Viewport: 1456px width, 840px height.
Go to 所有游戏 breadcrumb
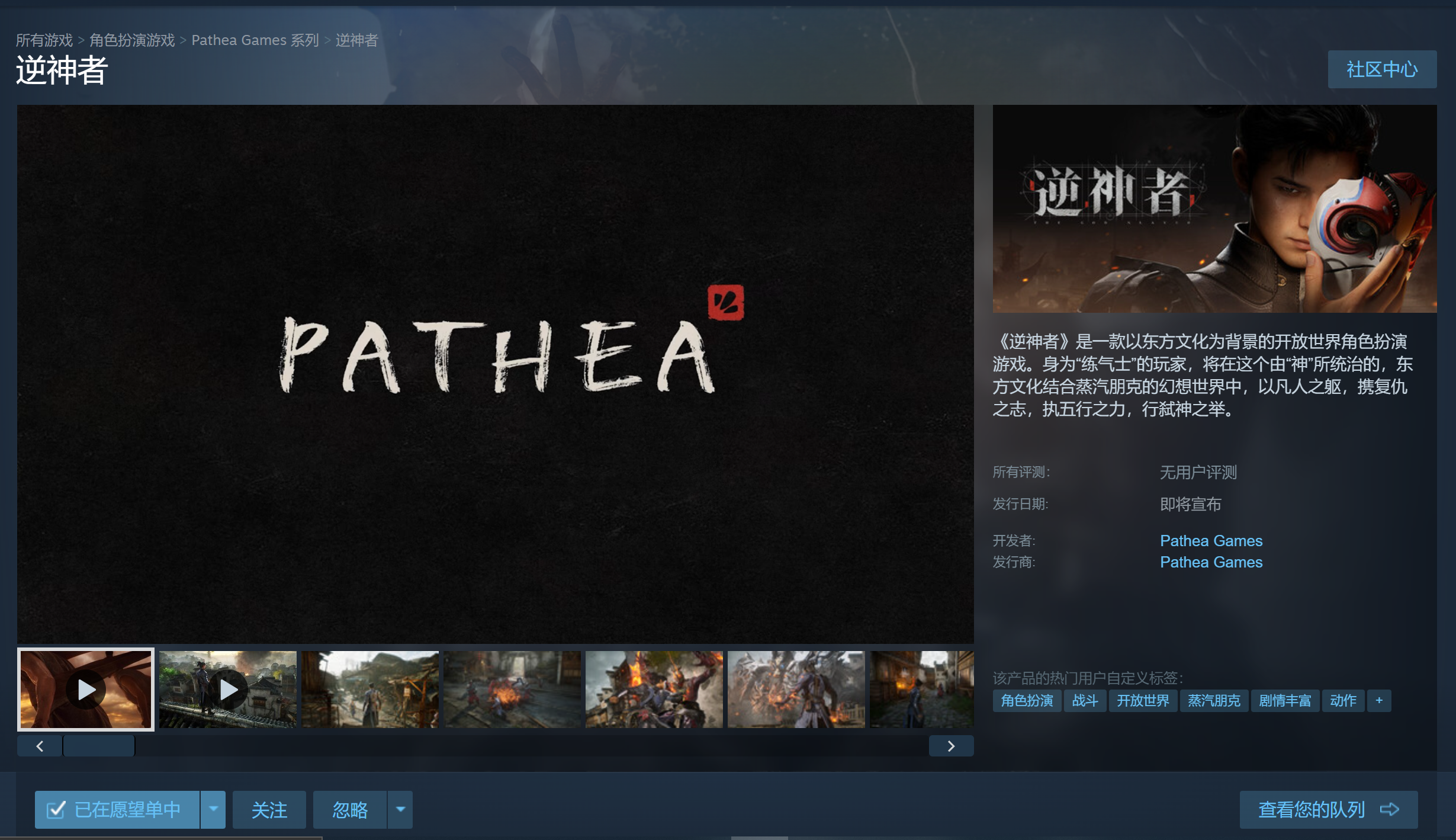tap(44, 40)
